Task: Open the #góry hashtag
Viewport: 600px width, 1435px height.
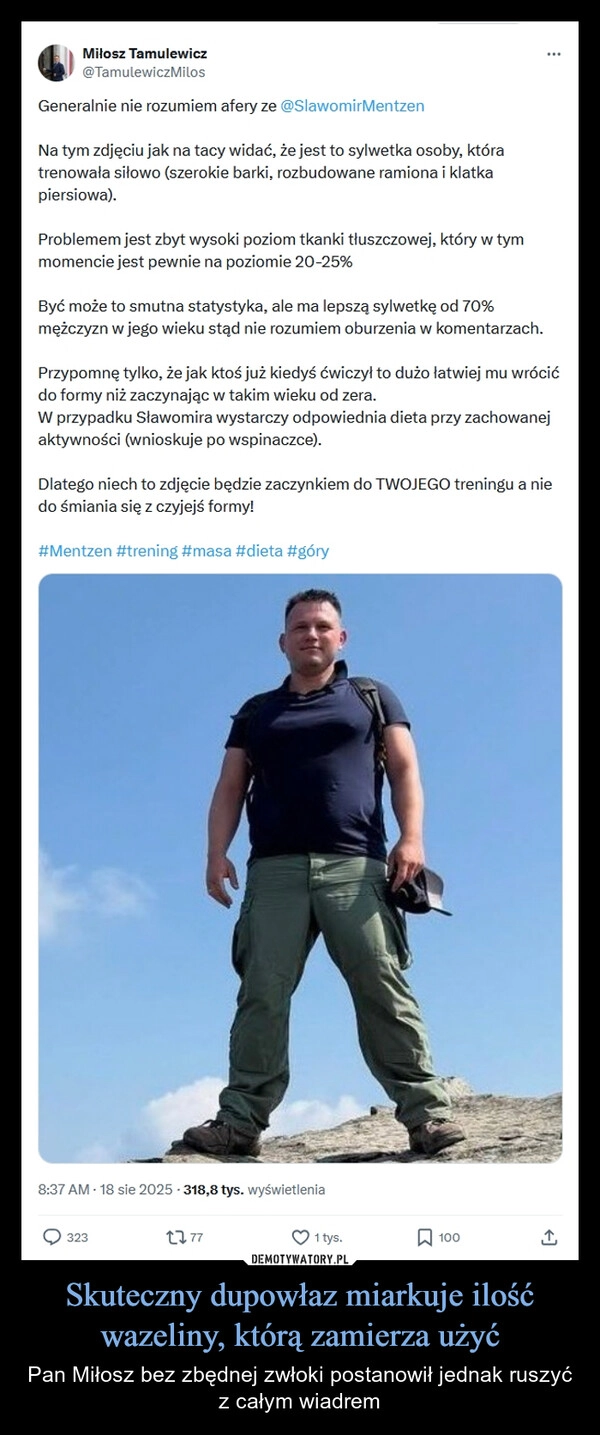Action: [x=308, y=551]
